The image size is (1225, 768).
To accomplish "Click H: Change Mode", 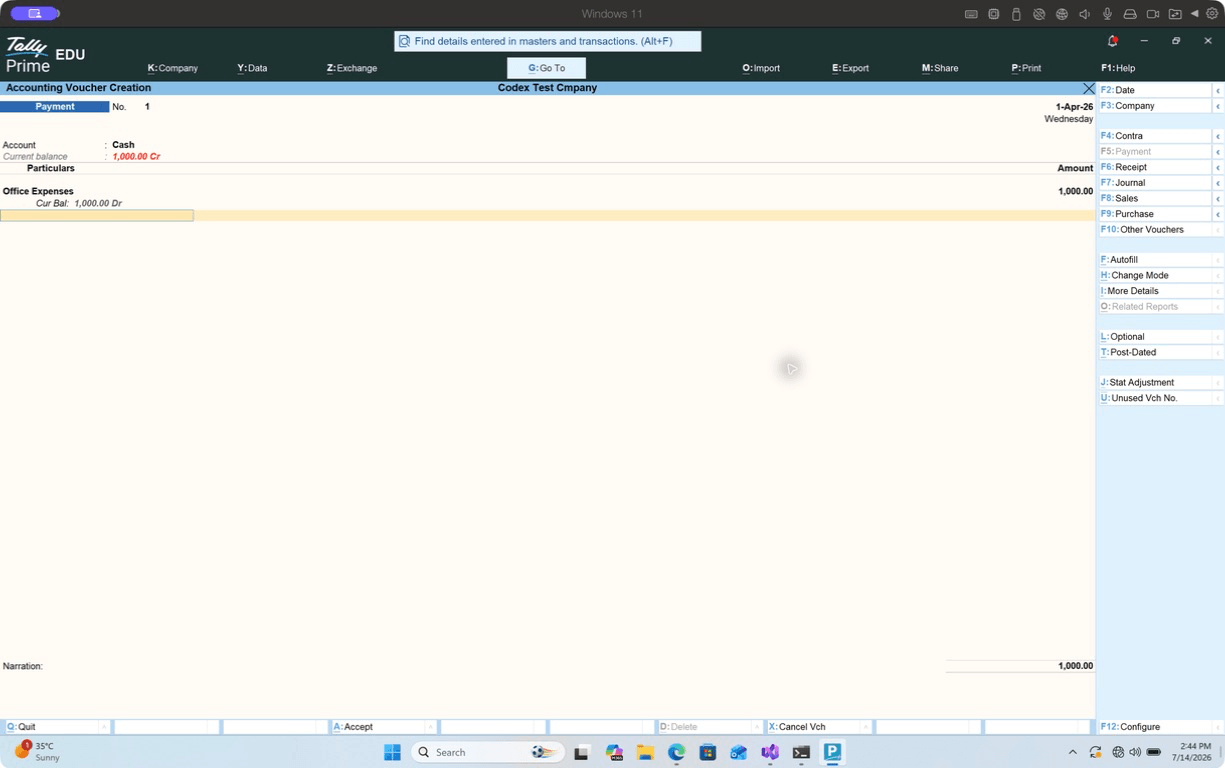I will (1155, 275).
